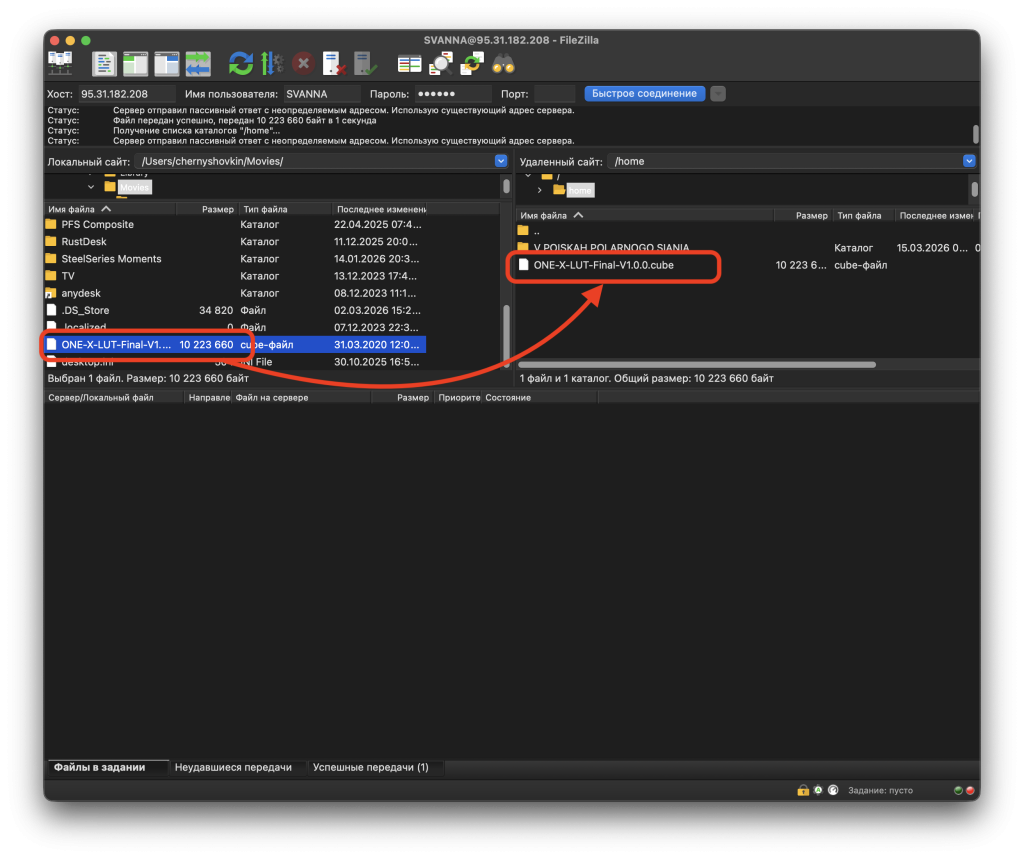Switch to the Успешные передачи tab
Screen dimensions: 1024x859
point(370,767)
